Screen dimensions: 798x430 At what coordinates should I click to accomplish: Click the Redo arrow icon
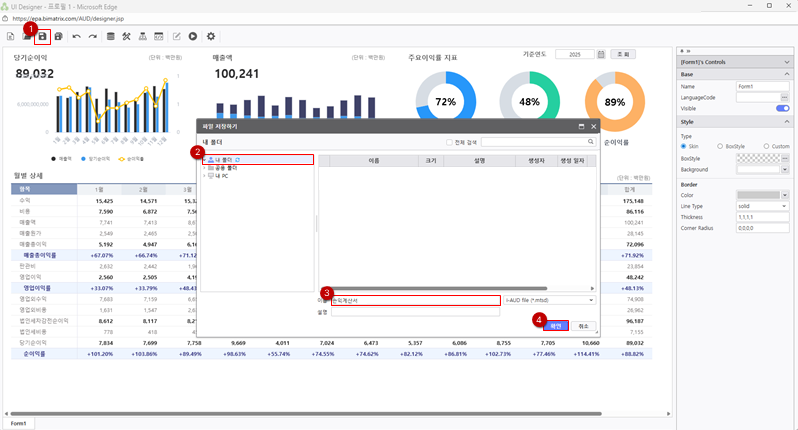(x=92, y=36)
